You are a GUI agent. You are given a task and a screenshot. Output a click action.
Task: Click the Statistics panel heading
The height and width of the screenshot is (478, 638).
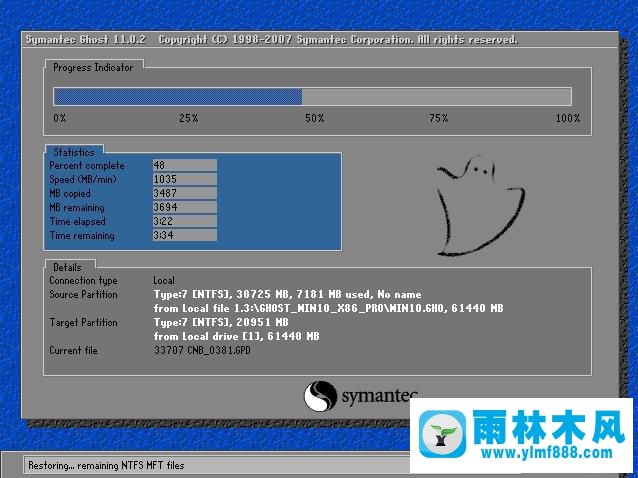tap(74, 152)
